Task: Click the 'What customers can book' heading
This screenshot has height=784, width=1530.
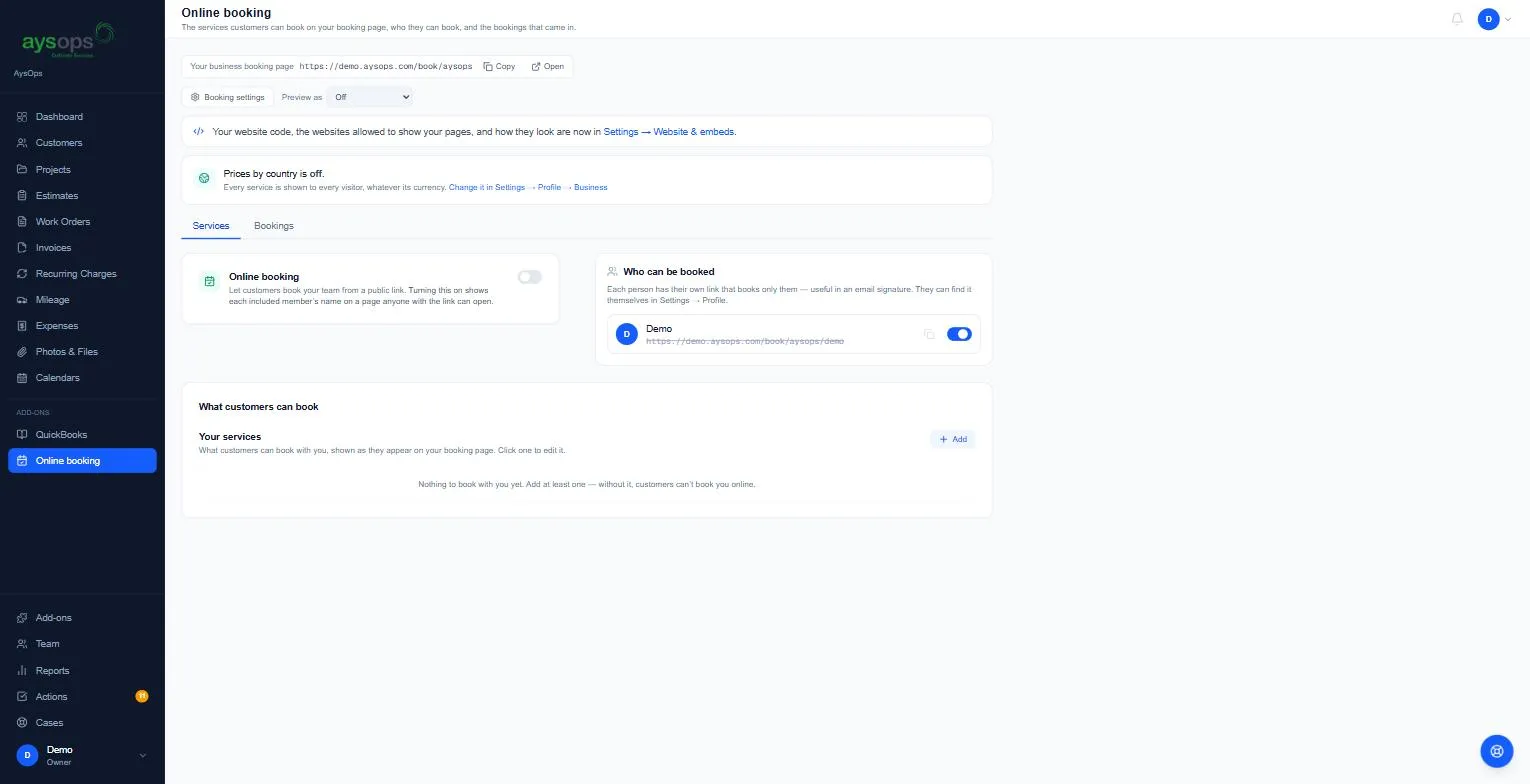Action: (x=258, y=407)
